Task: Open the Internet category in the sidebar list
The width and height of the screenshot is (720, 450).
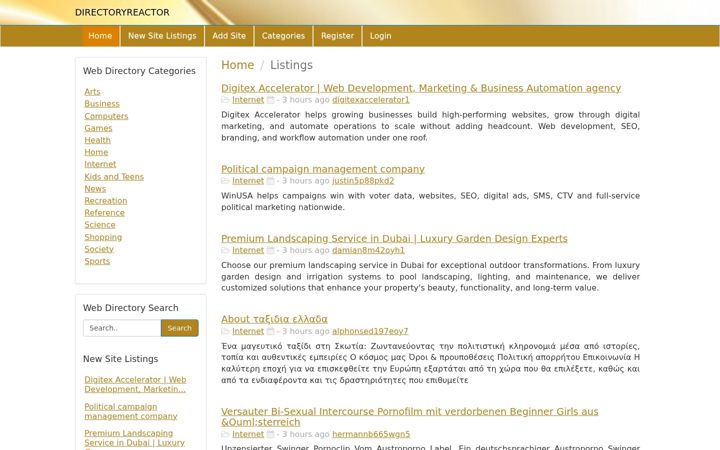Action: point(100,164)
